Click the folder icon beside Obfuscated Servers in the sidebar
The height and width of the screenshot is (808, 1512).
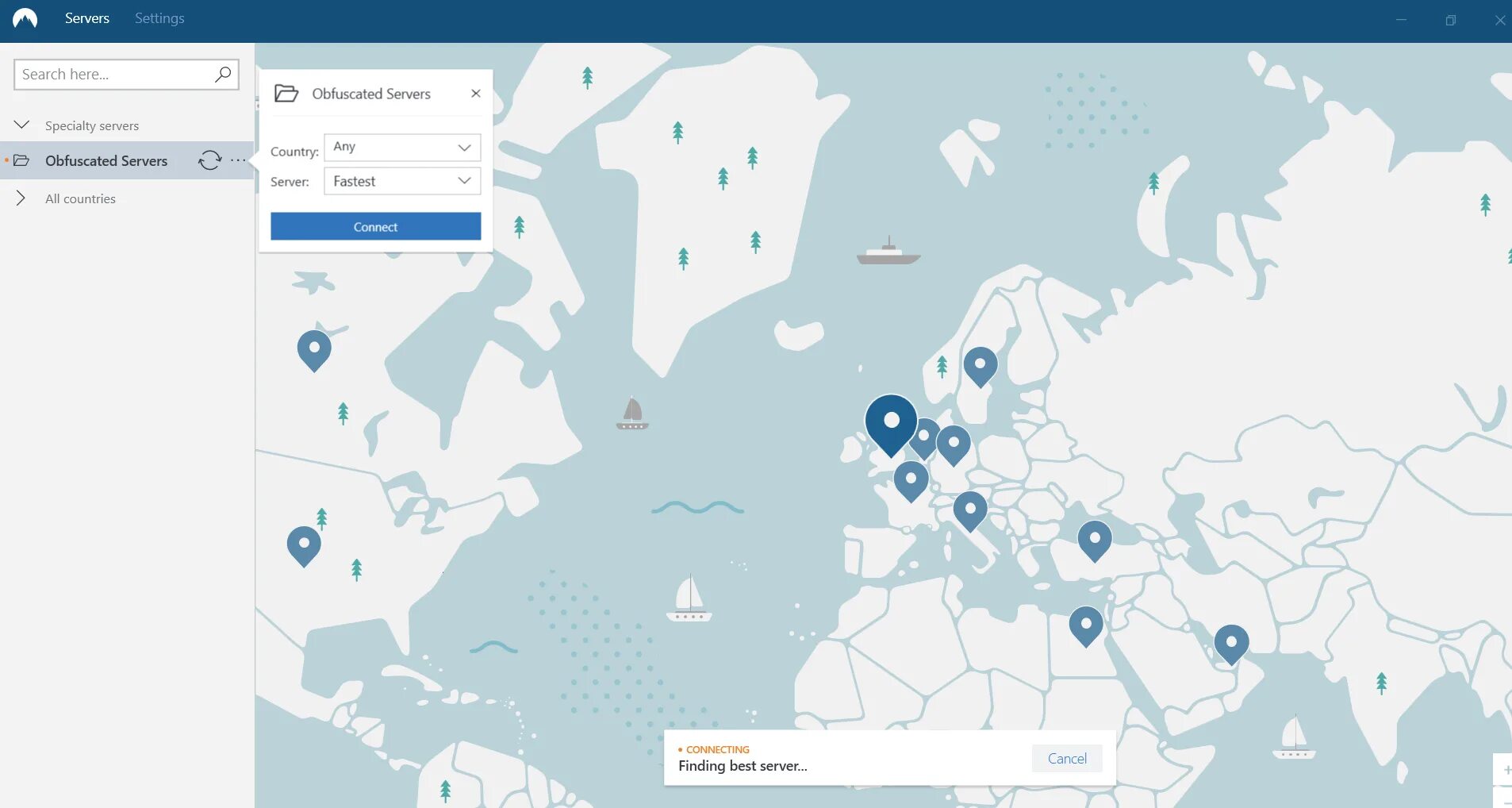pyautogui.click(x=21, y=160)
